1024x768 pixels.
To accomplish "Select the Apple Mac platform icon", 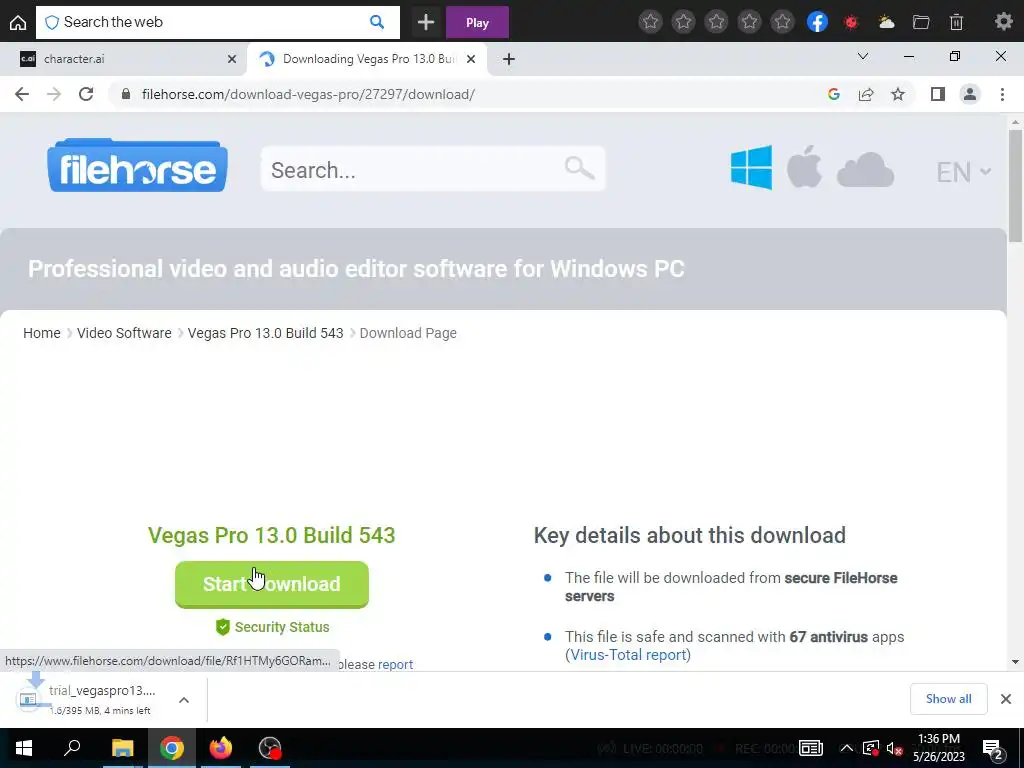I will (x=804, y=167).
